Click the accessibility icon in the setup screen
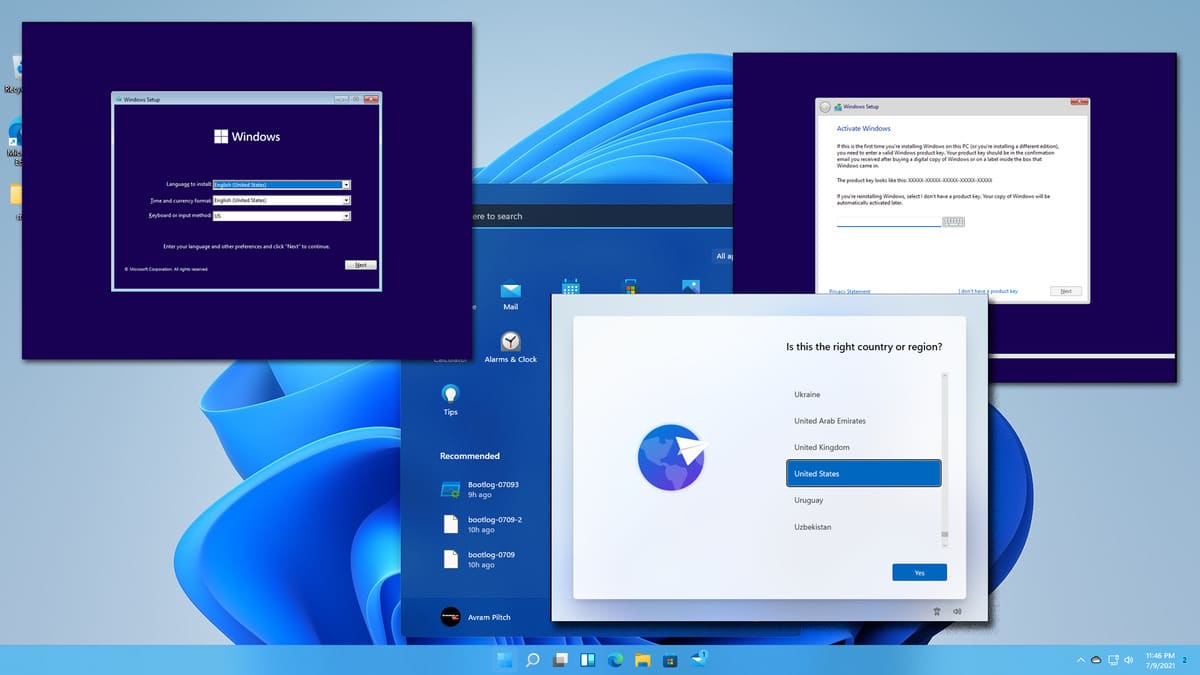The height and width of the screenshot is (675, 1200). (x=937, y=610)
